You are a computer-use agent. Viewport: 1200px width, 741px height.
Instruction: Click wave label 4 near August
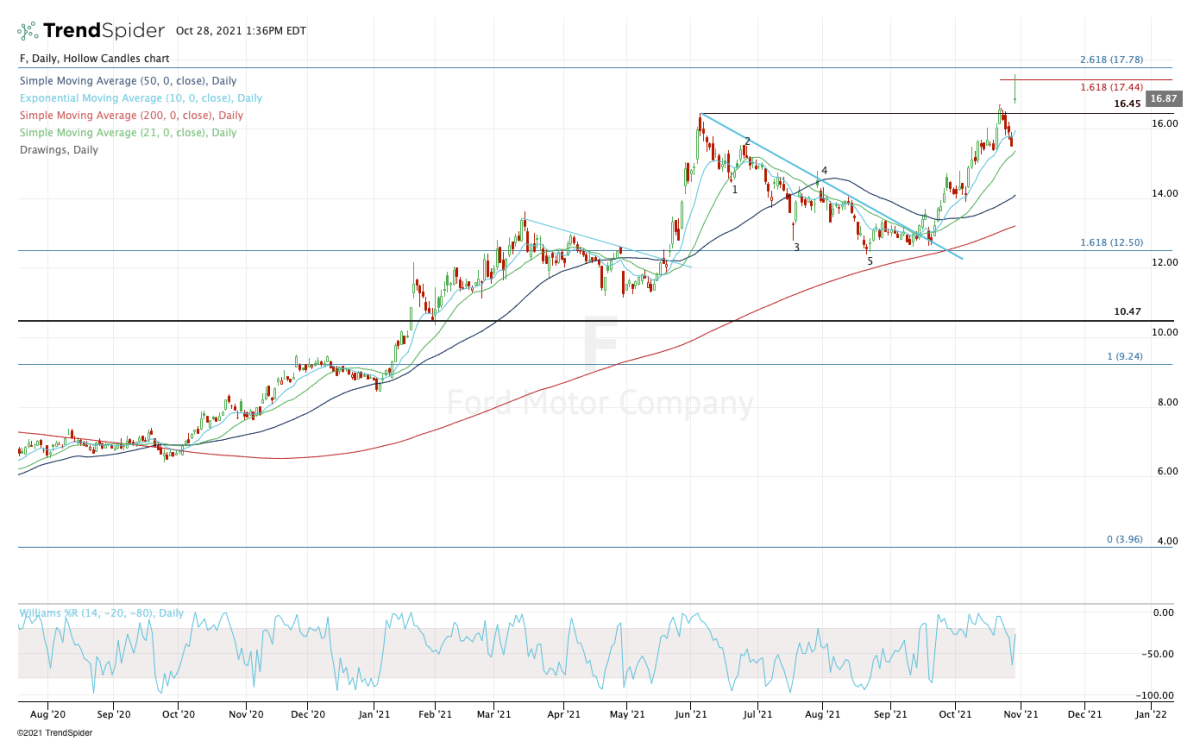(824, 171)
